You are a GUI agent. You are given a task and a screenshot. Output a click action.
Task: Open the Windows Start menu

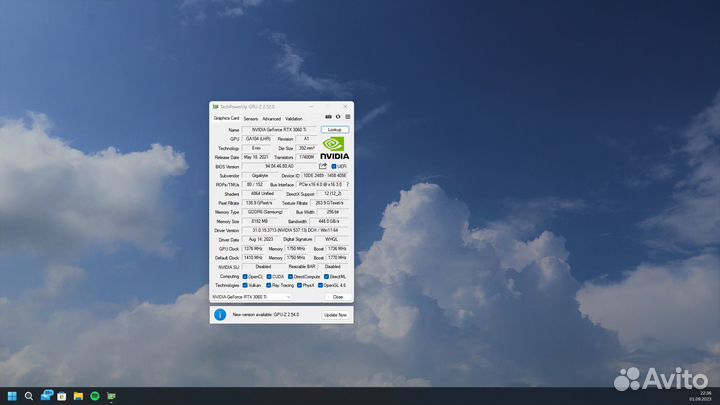(12, 396)
